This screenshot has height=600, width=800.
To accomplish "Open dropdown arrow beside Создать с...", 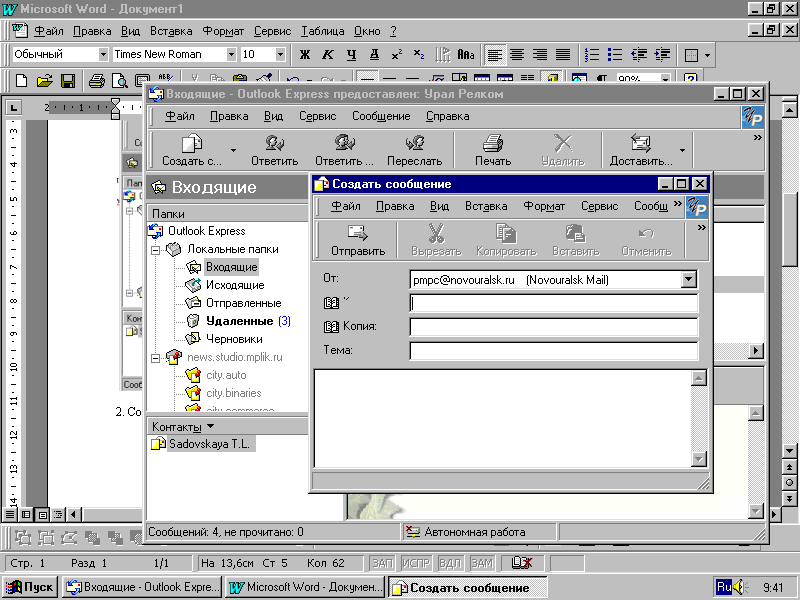I will [x=233, y=150].
